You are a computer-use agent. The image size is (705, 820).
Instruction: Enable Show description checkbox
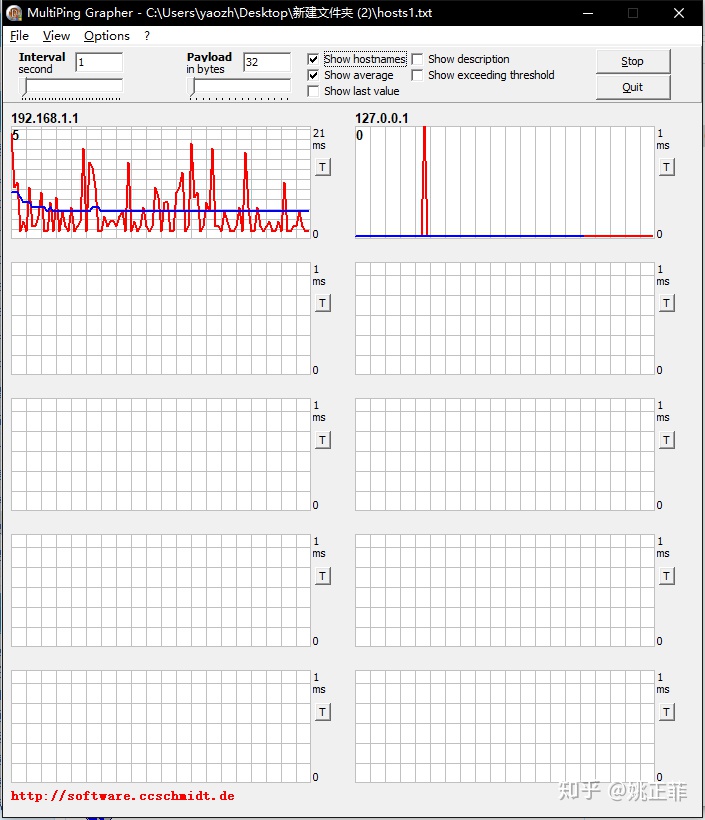click(x=417, y=59)
